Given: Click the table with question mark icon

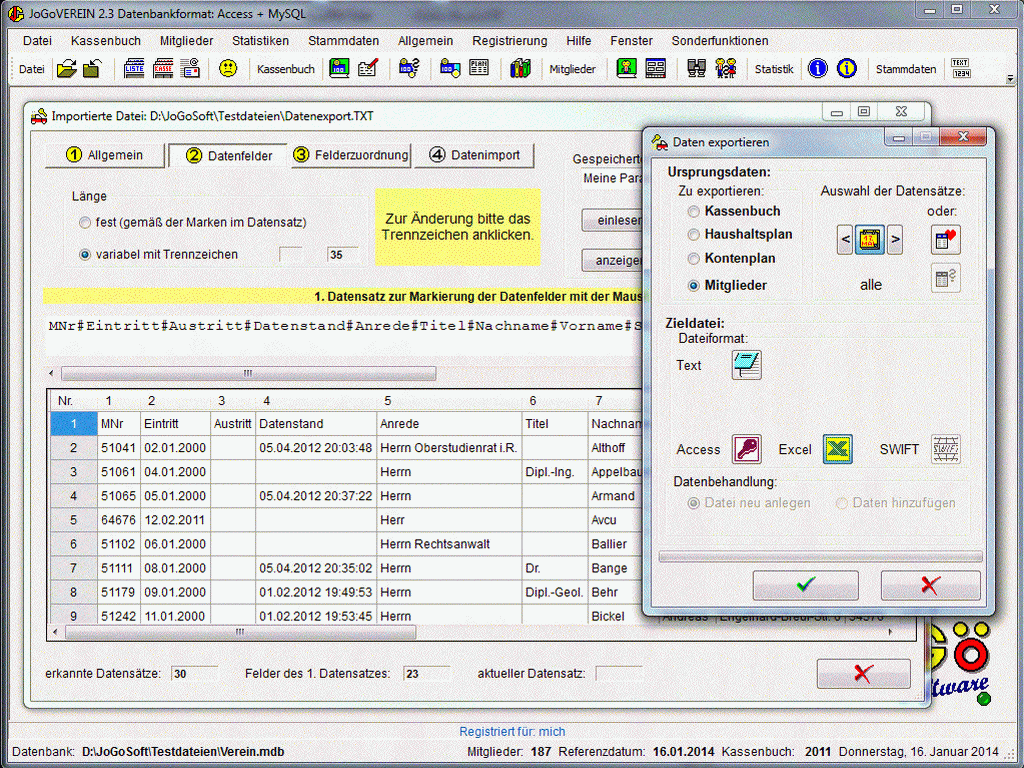Looking at the screenshot, I should coord(946,279).
